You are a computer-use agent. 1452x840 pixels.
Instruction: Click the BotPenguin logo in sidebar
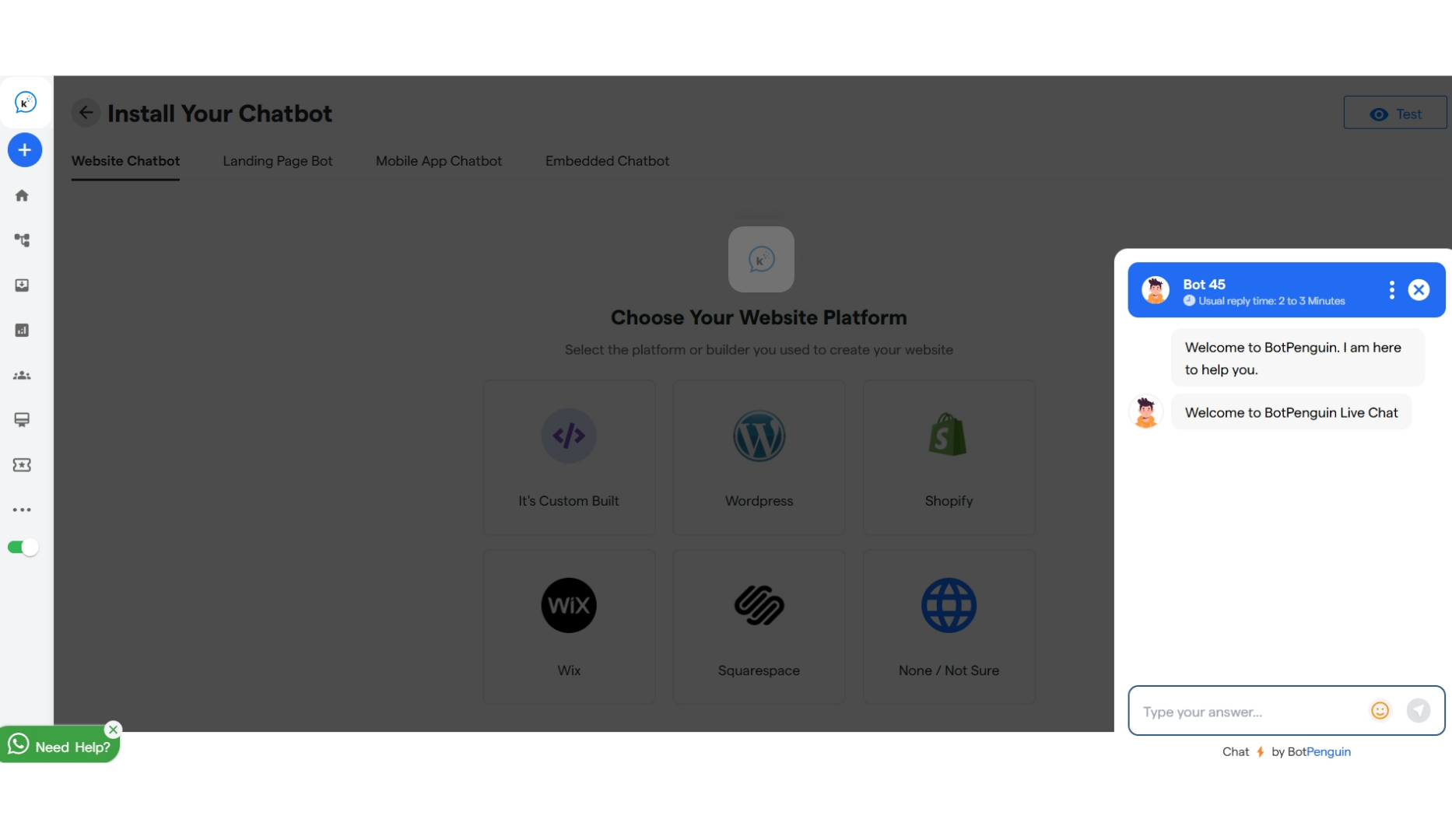(26, 102)
